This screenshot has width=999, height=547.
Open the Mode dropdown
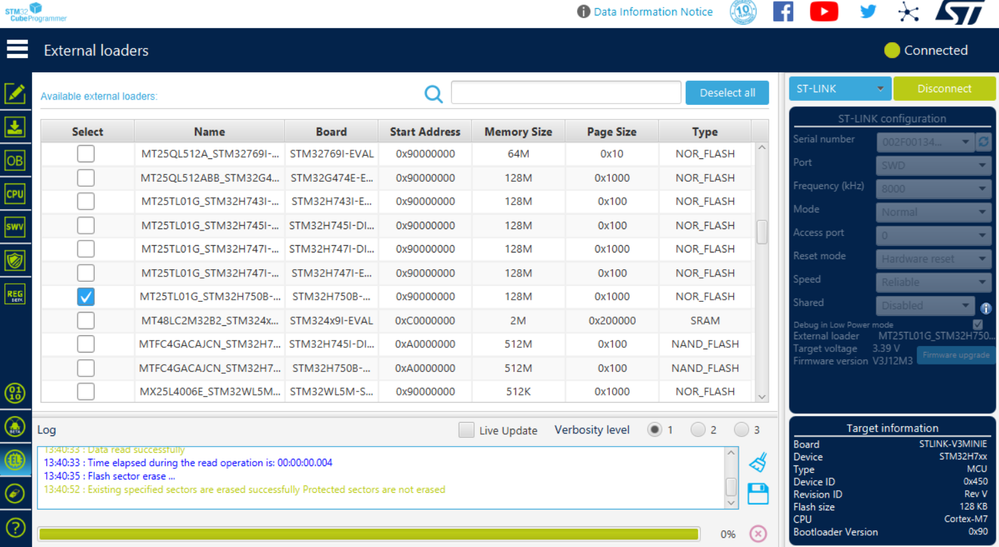tap(933, 212)
